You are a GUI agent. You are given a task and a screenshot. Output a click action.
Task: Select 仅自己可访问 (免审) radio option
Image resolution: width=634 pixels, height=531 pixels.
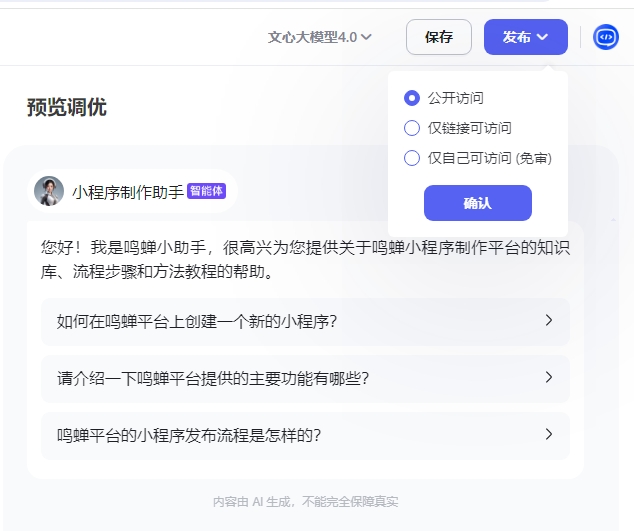coord(412,158)
